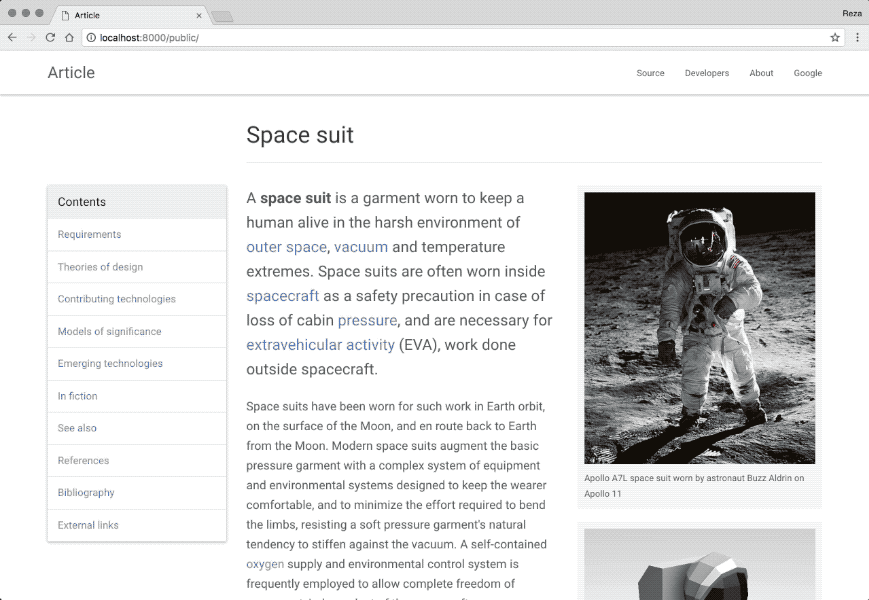Jump to Requirements in the contents list

(89, 235)
